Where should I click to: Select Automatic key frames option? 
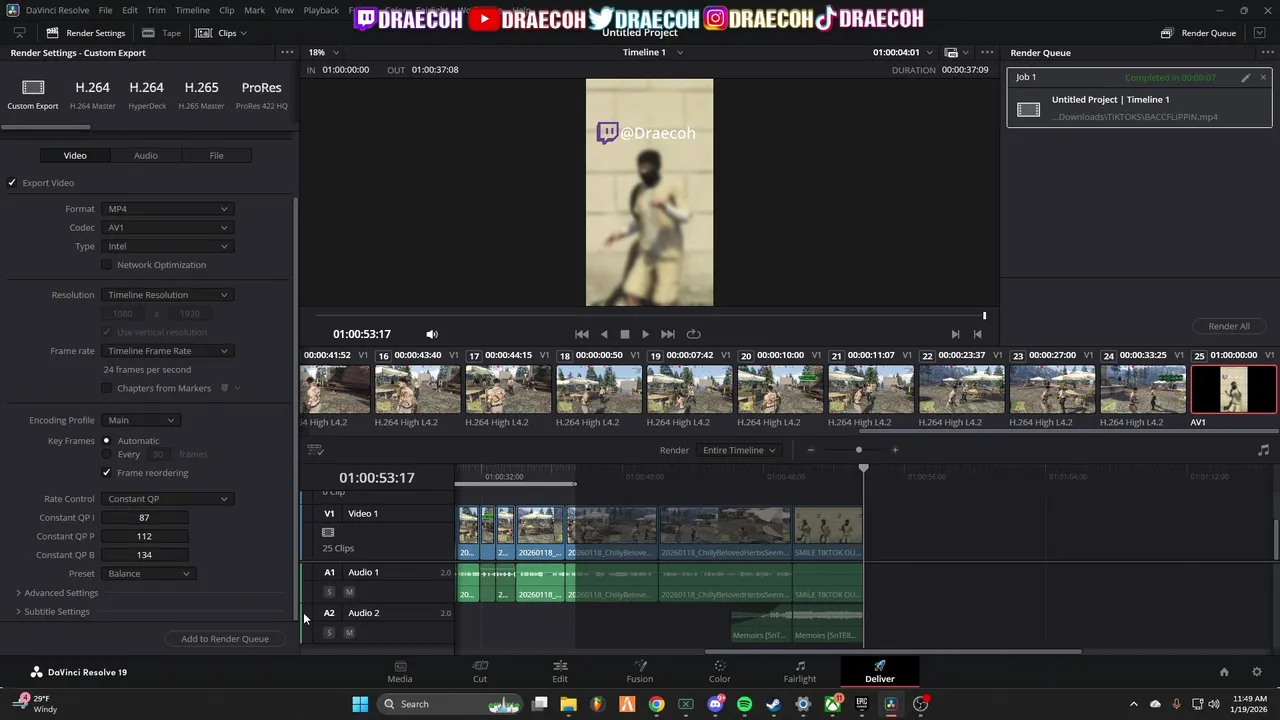106,441
